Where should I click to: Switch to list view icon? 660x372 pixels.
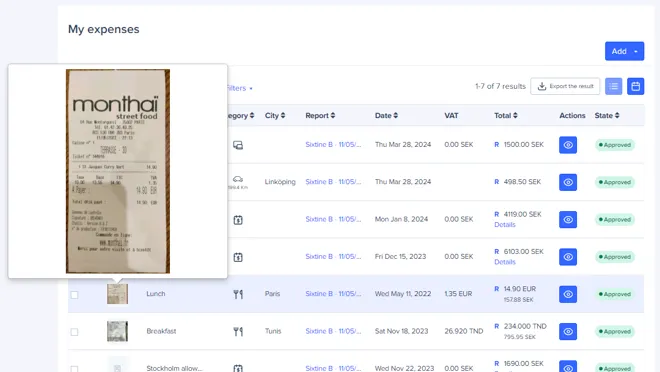[613, 86]
